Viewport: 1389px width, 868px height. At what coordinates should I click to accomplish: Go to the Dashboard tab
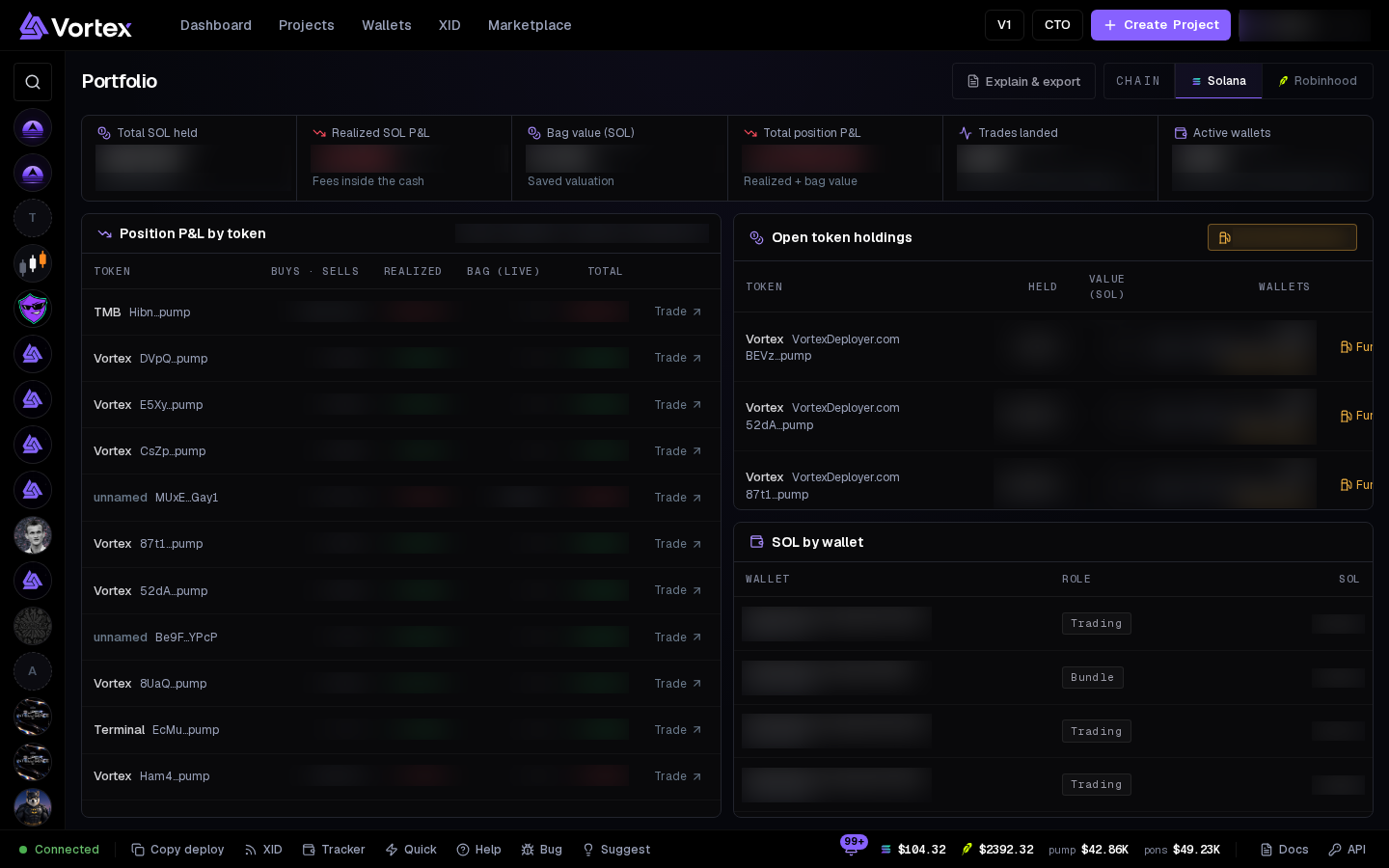pos(216,25)
